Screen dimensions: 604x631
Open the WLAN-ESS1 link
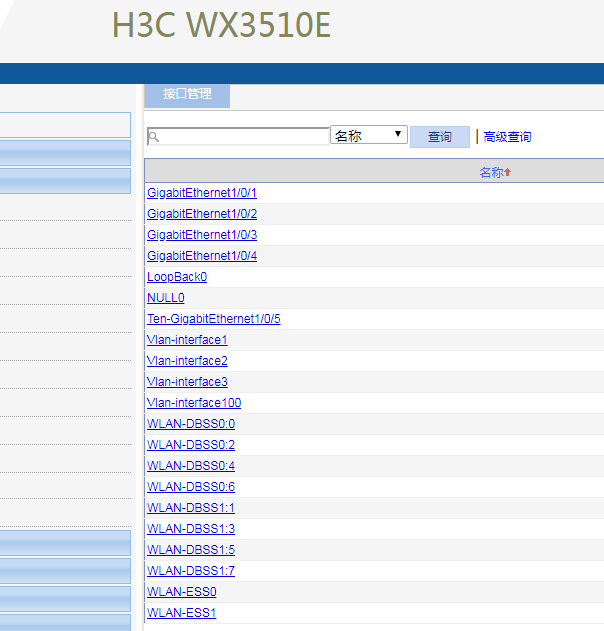pos(181,612)
